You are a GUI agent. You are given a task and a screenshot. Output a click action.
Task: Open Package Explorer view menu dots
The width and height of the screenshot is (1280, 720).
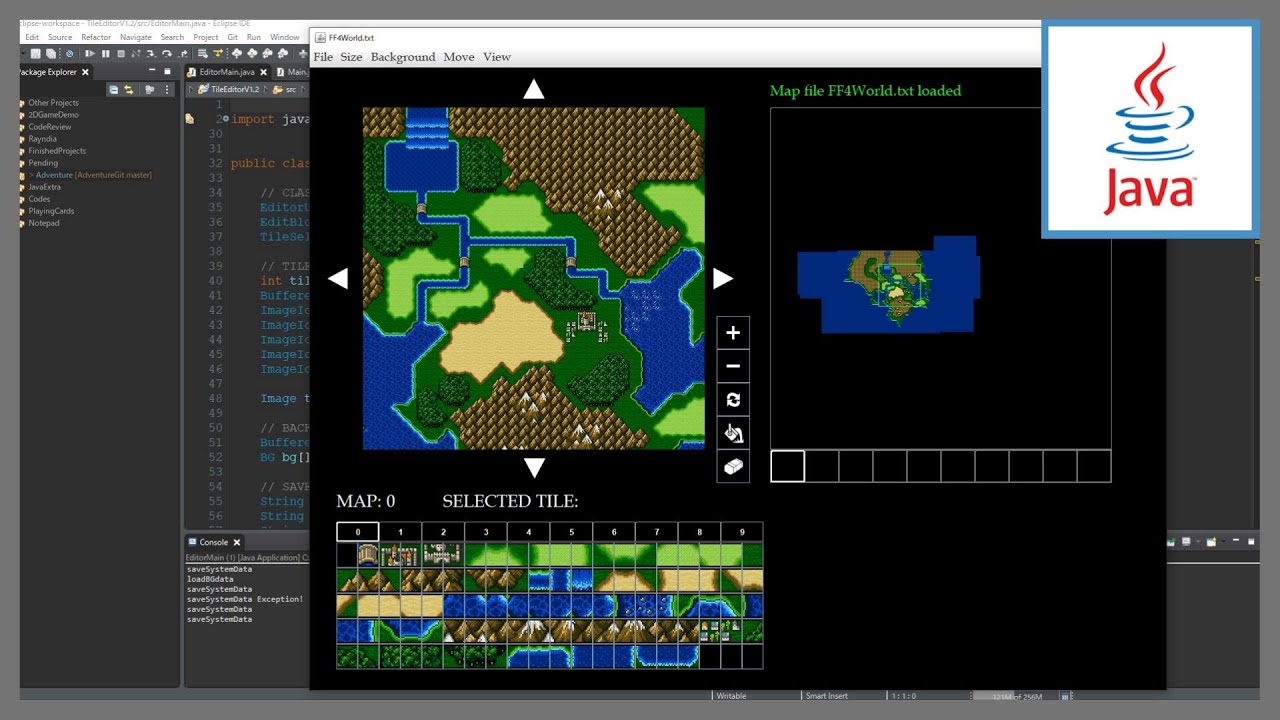click(167, 90)
